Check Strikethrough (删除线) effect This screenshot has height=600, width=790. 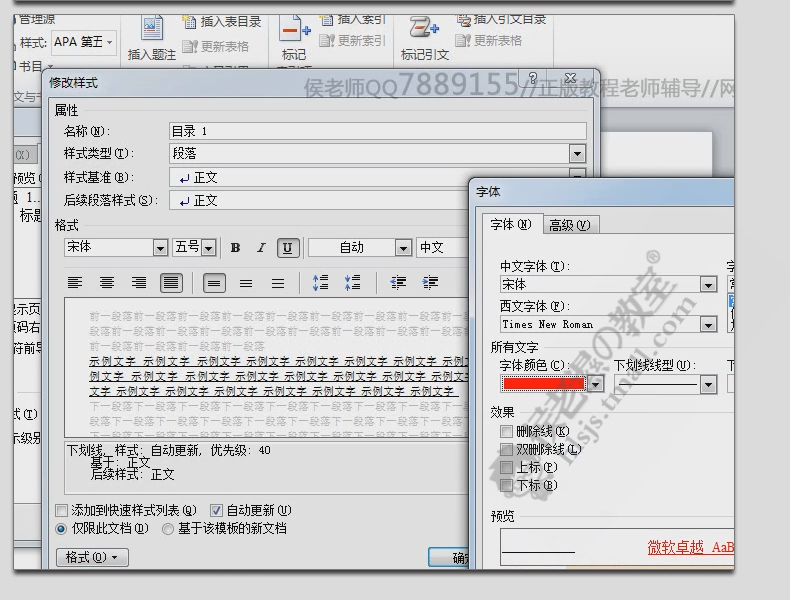click(506, 432)
